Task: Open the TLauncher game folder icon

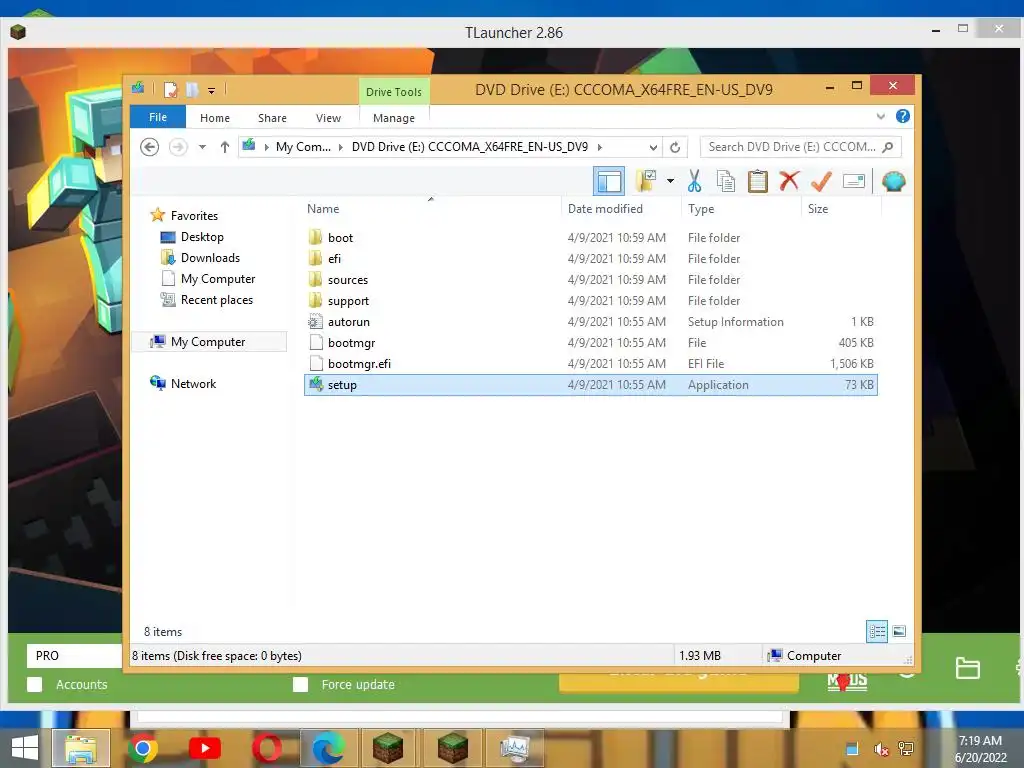Action: click(x=967, y=668)
